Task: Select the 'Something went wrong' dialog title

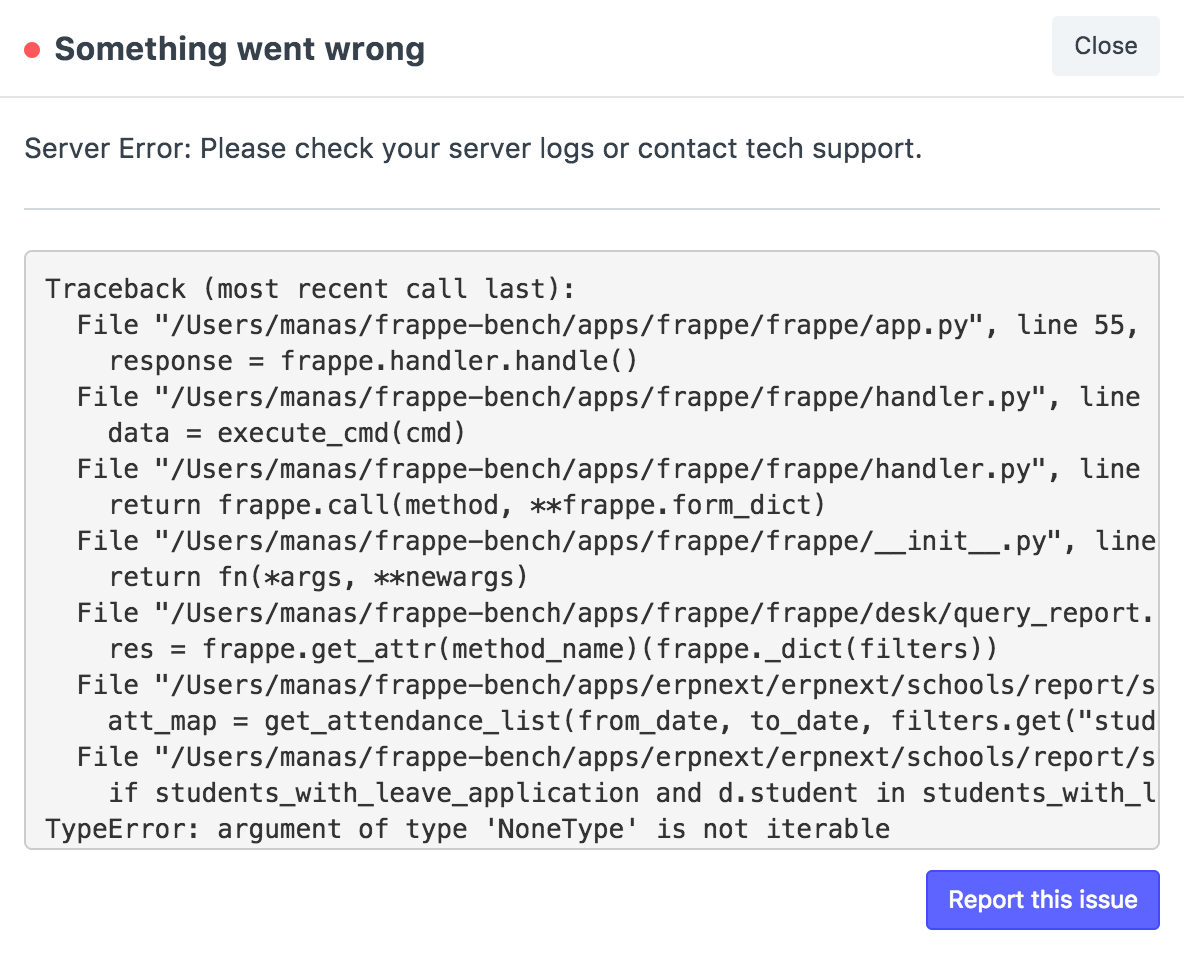Action: pyautogui.click(x=239, y=48)
